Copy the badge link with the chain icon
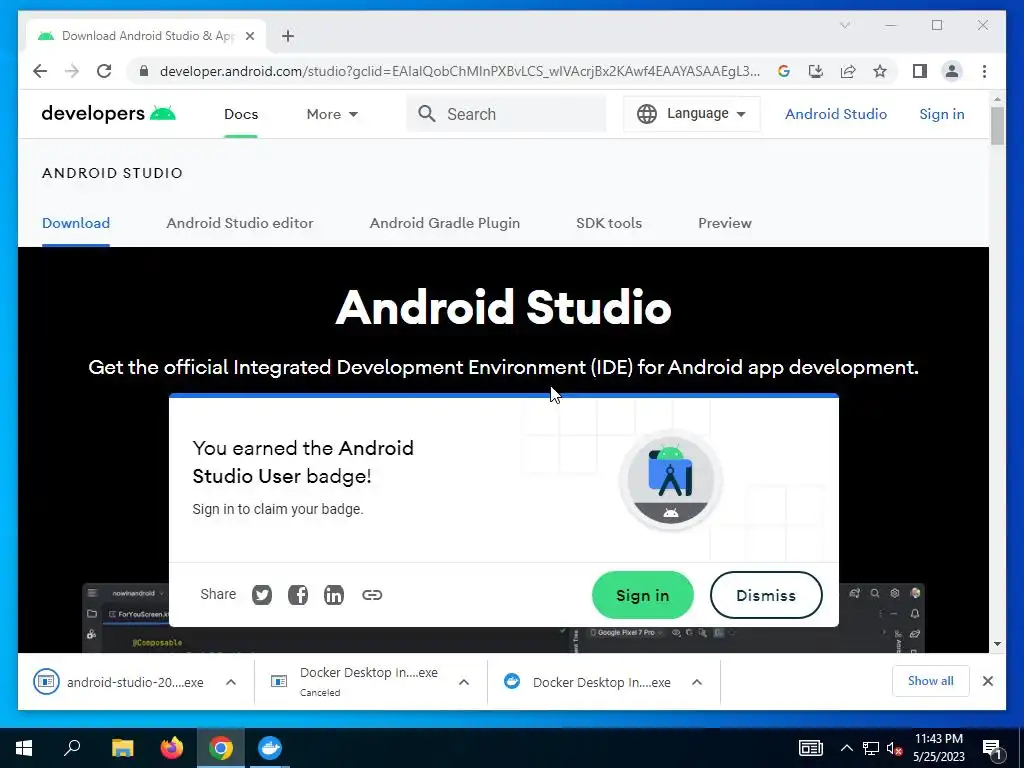The height and width of the screenshot is (768, 1024). point(372,595)
